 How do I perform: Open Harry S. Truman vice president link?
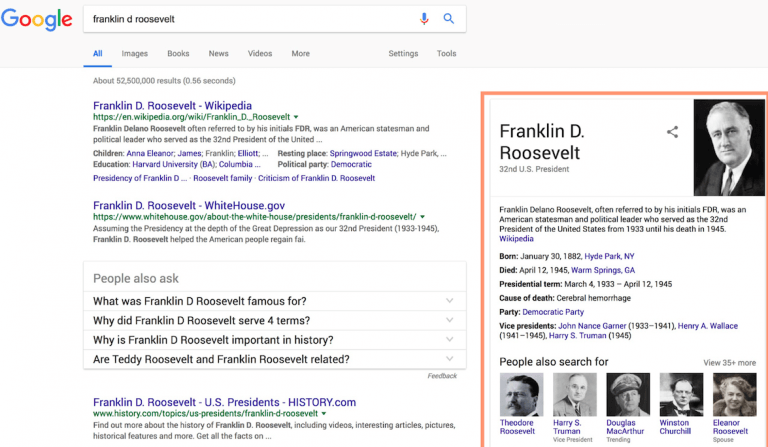click(577, 336)
